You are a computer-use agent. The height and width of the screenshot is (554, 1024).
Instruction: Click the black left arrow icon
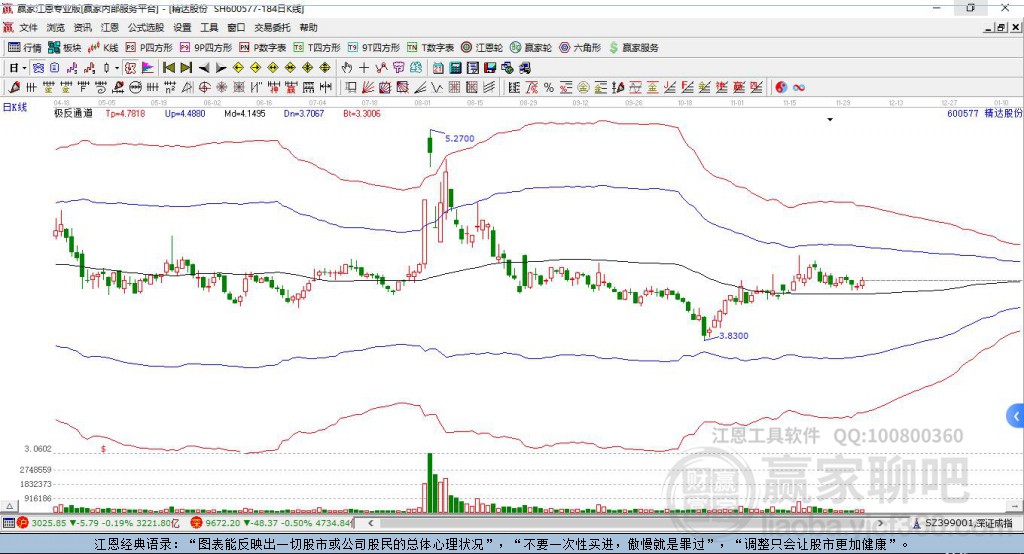204,68
